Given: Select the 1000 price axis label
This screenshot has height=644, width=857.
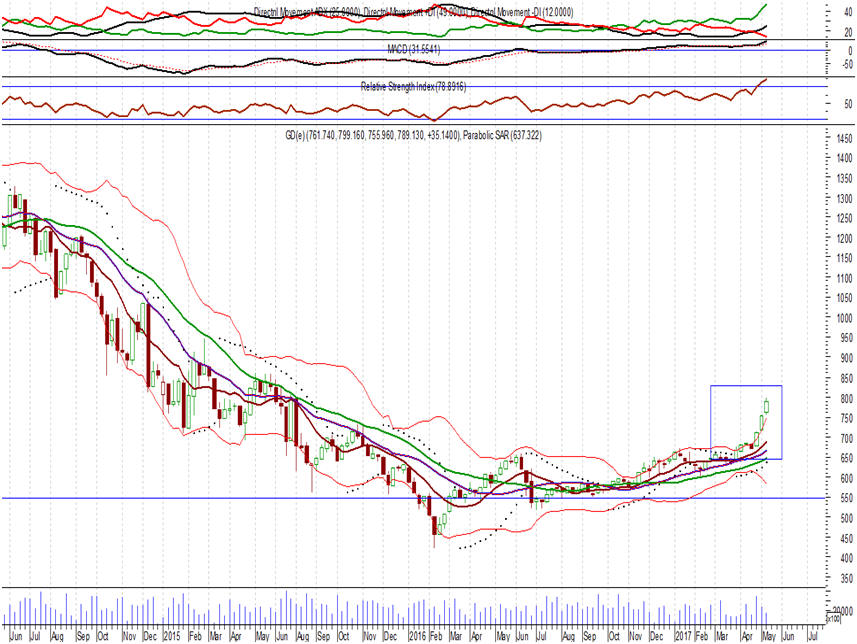Looking at the screenshot, I should (x=843, y=318).
